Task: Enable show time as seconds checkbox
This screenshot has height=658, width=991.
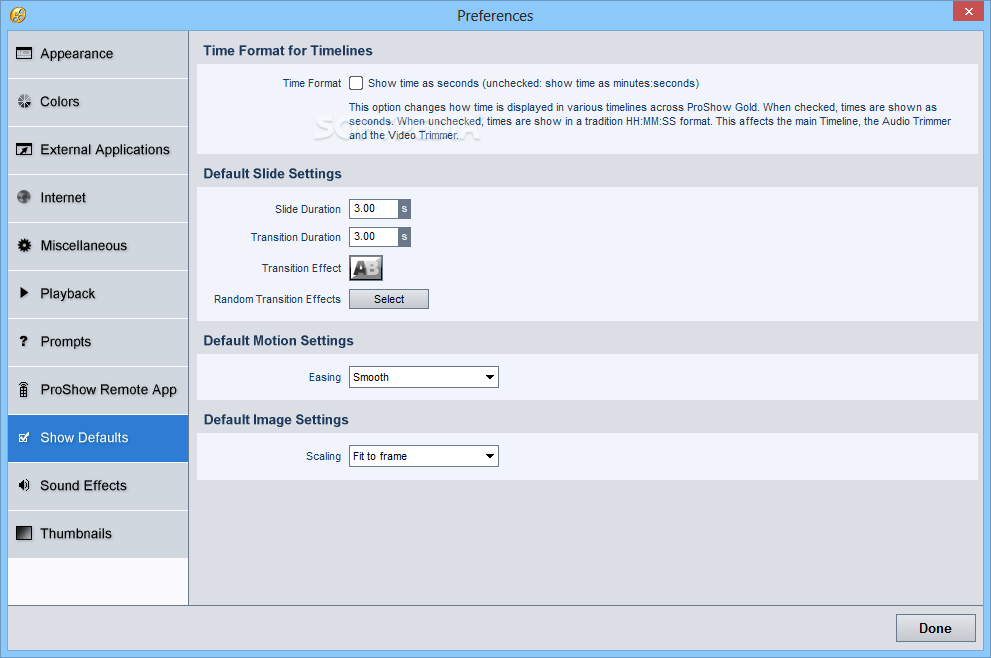Action: tap(356, 83)
